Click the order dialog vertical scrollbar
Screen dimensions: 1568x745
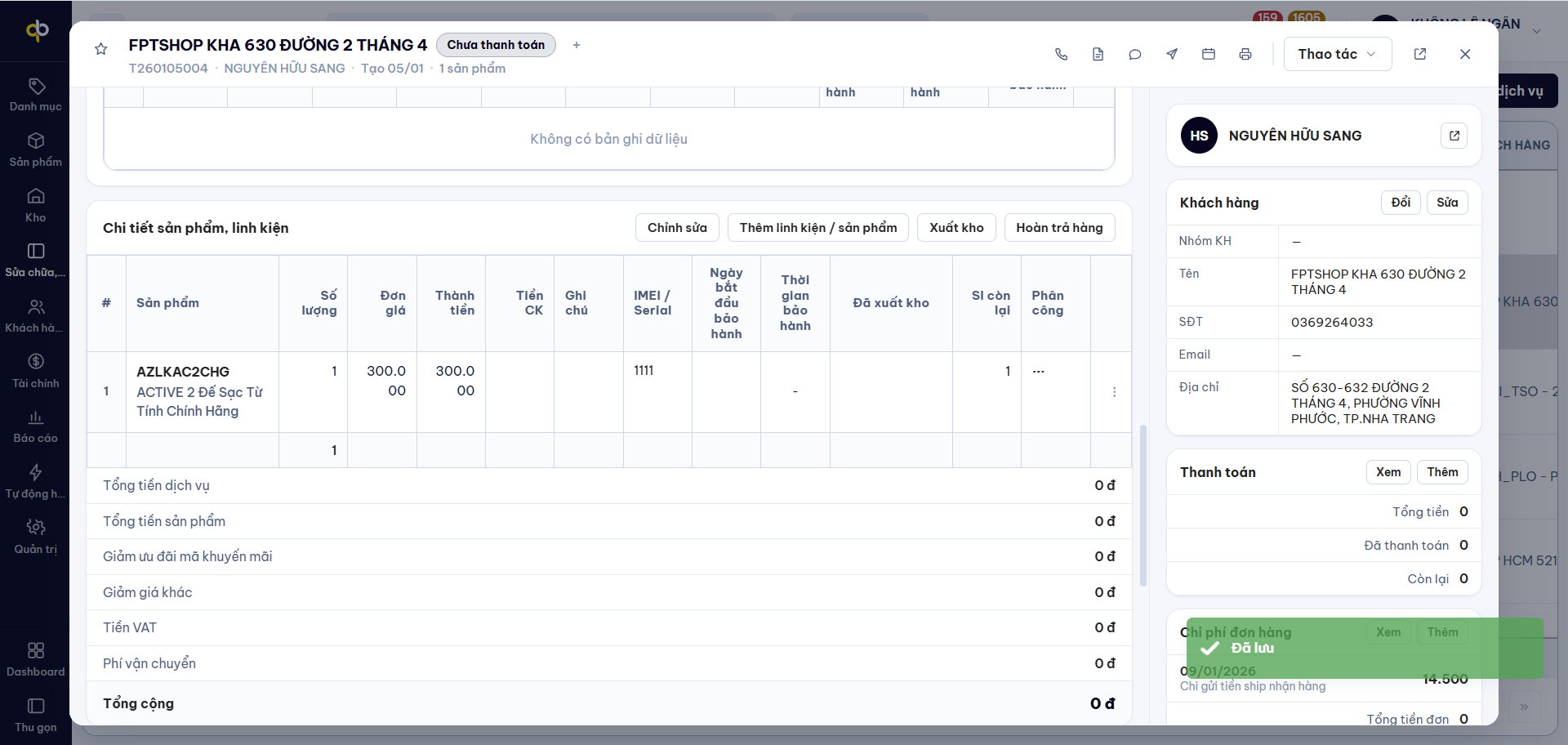pos(1143,505)
